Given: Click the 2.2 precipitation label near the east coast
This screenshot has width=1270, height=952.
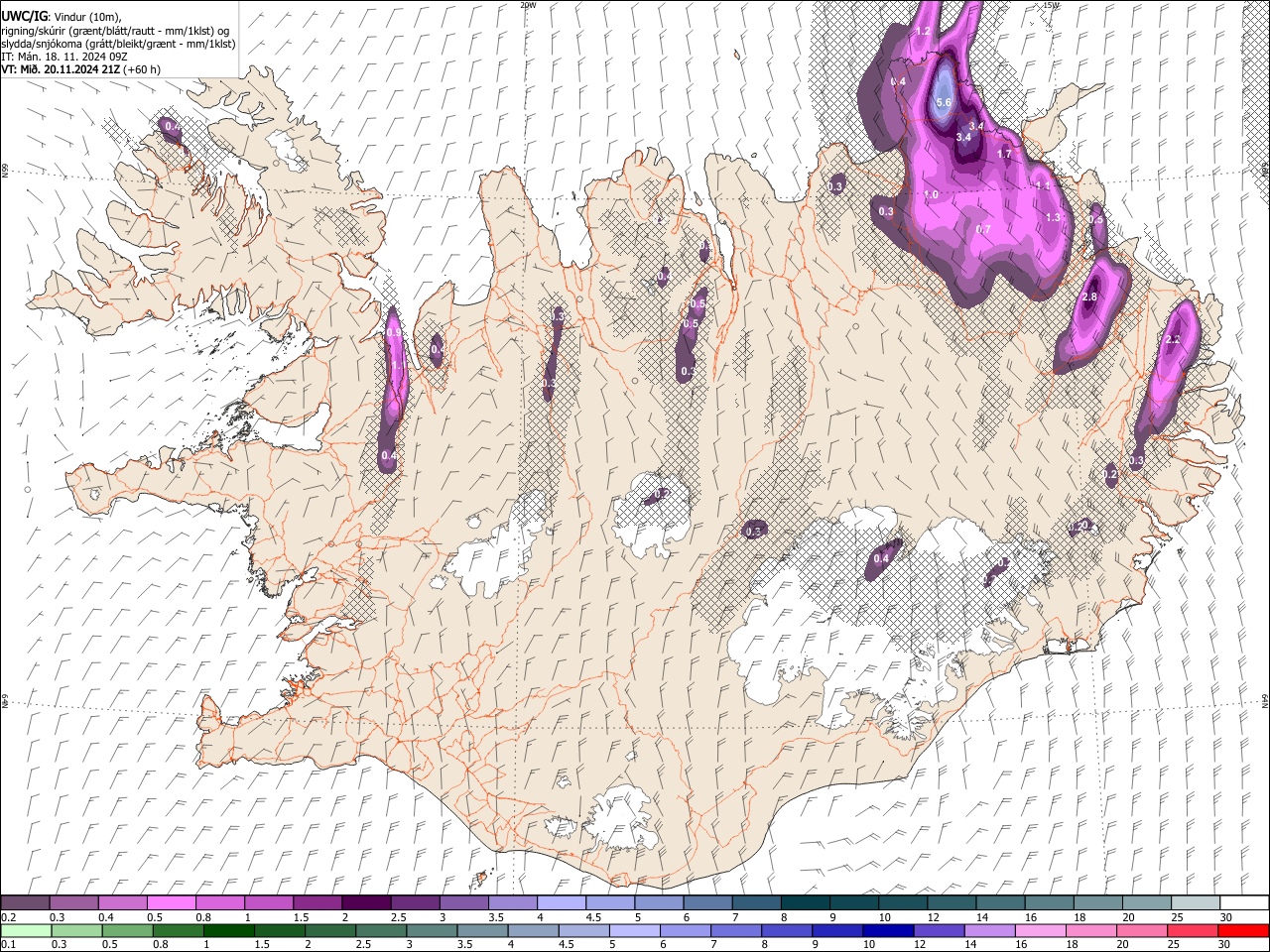Looking at the screenshot, I should coord(1172,340).
